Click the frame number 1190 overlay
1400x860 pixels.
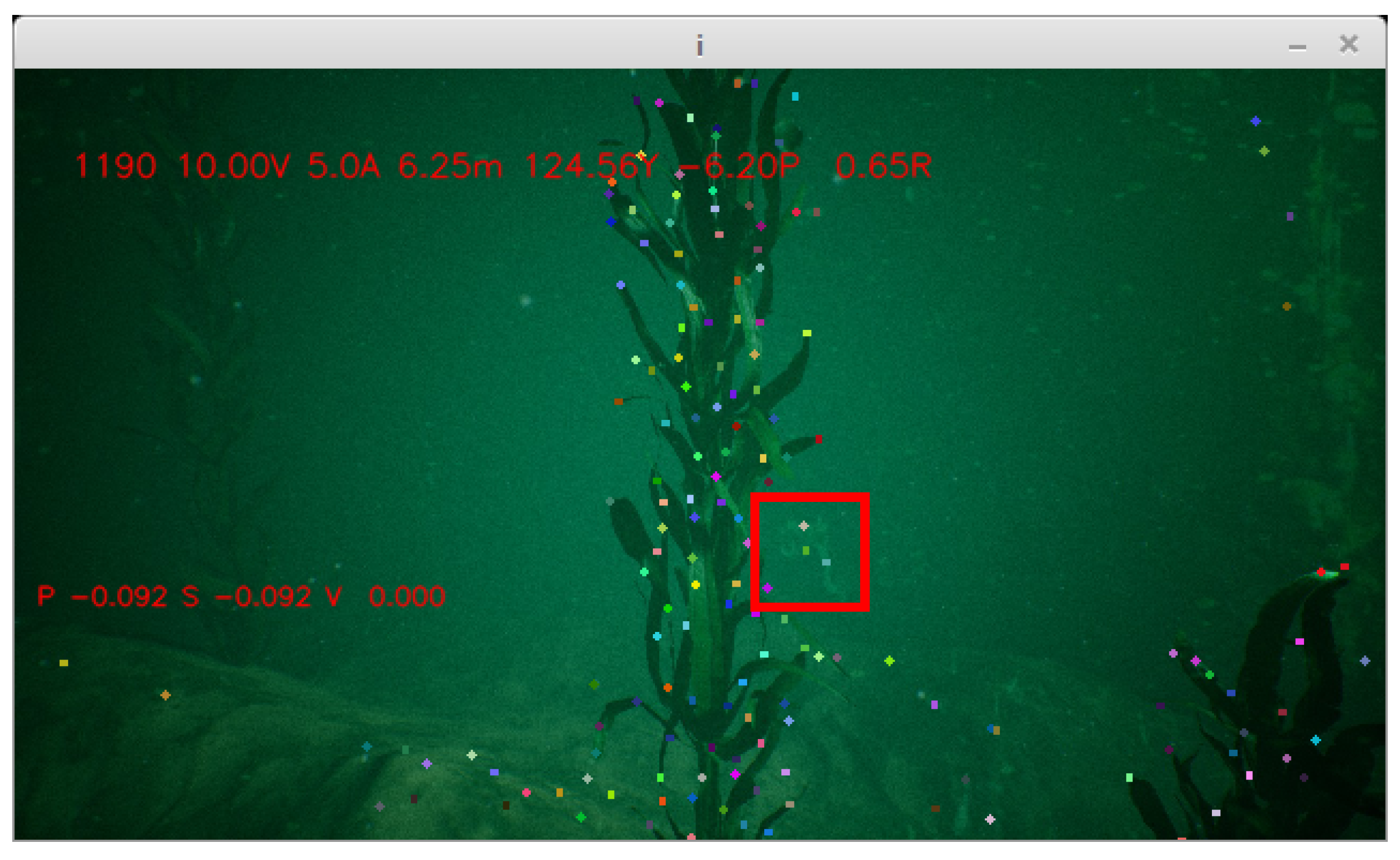[x=115, y=166]
